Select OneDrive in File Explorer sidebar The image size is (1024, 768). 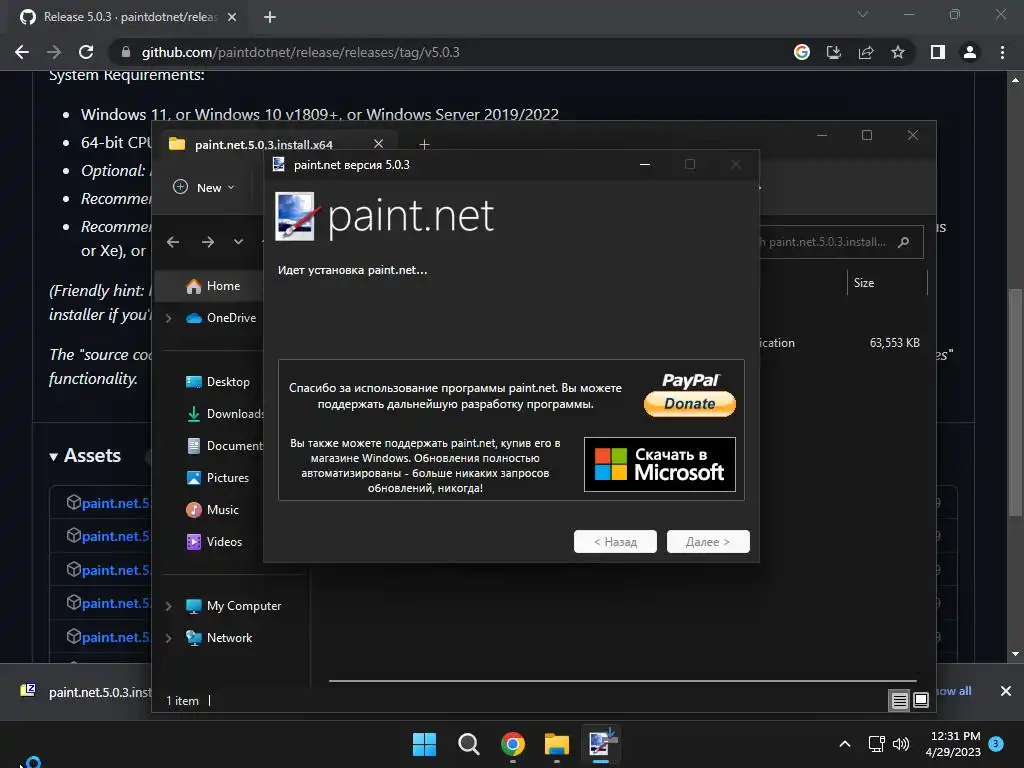221,318
